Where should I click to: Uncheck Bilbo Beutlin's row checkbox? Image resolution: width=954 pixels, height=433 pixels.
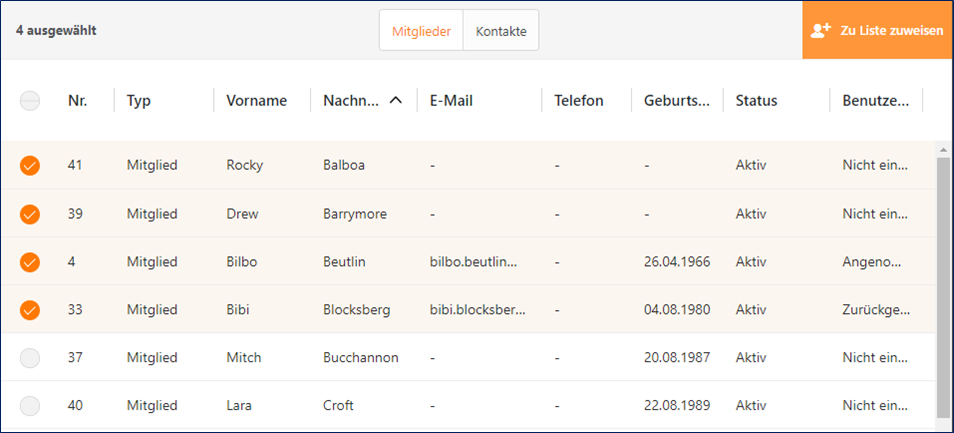30,262
